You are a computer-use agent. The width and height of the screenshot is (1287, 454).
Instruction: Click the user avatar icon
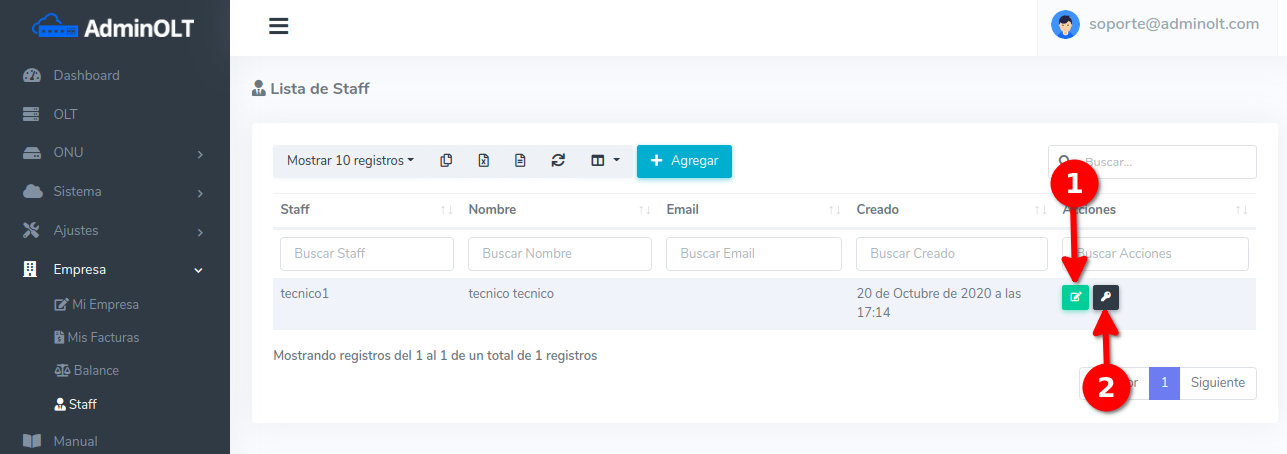click(x=1065, y=25)
